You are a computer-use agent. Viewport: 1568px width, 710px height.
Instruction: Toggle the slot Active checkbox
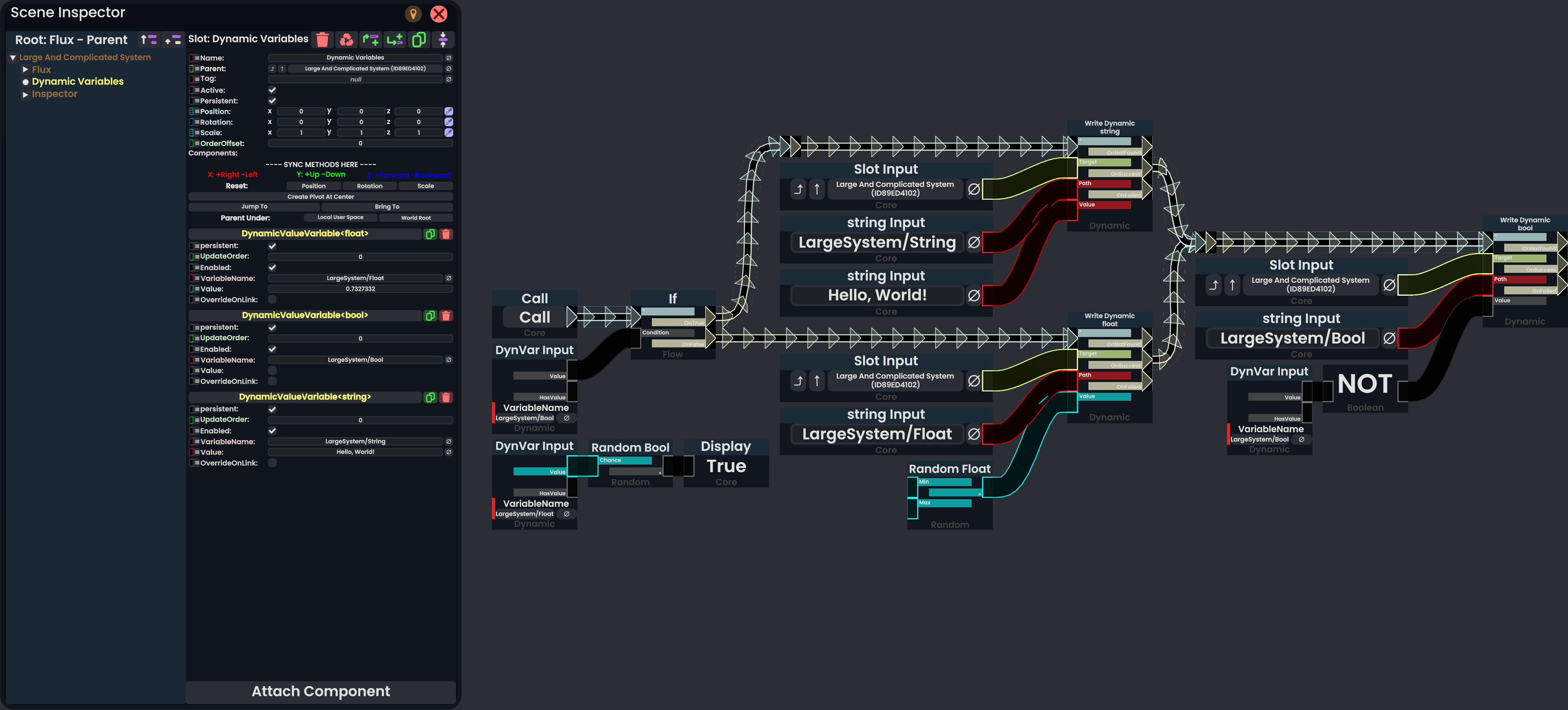[x=272, y=90]
